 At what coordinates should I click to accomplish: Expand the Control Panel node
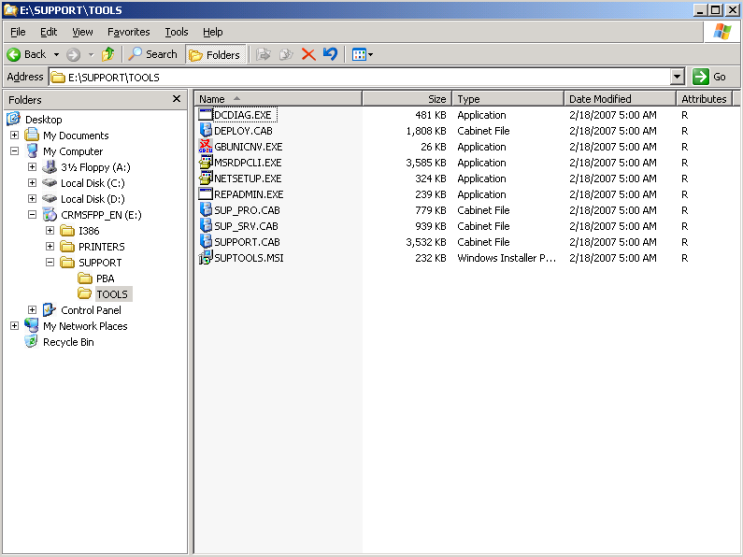(x=32, y=310)
